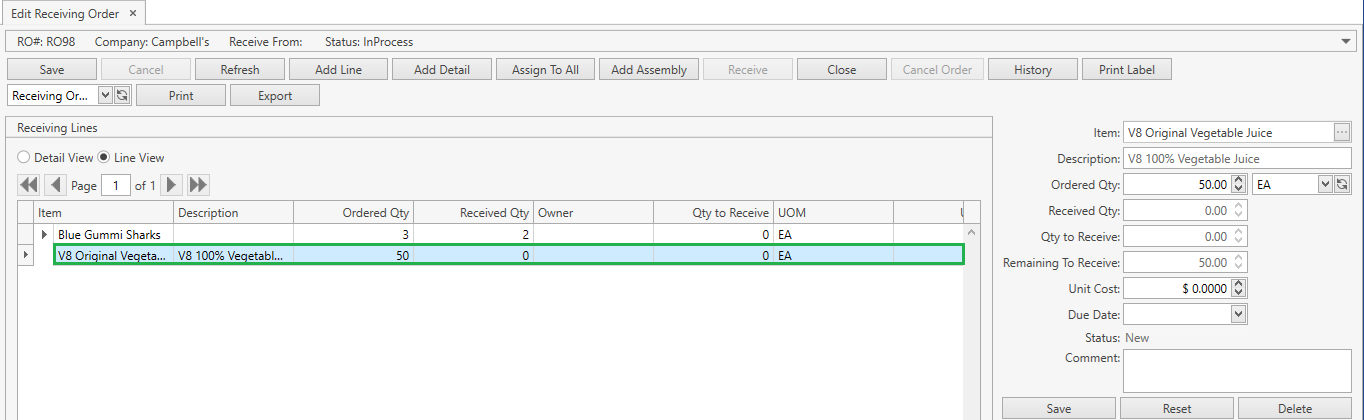
Task: Sort by Ordered Qty column header
Action: pyautogui.click(x=353, y=213)
